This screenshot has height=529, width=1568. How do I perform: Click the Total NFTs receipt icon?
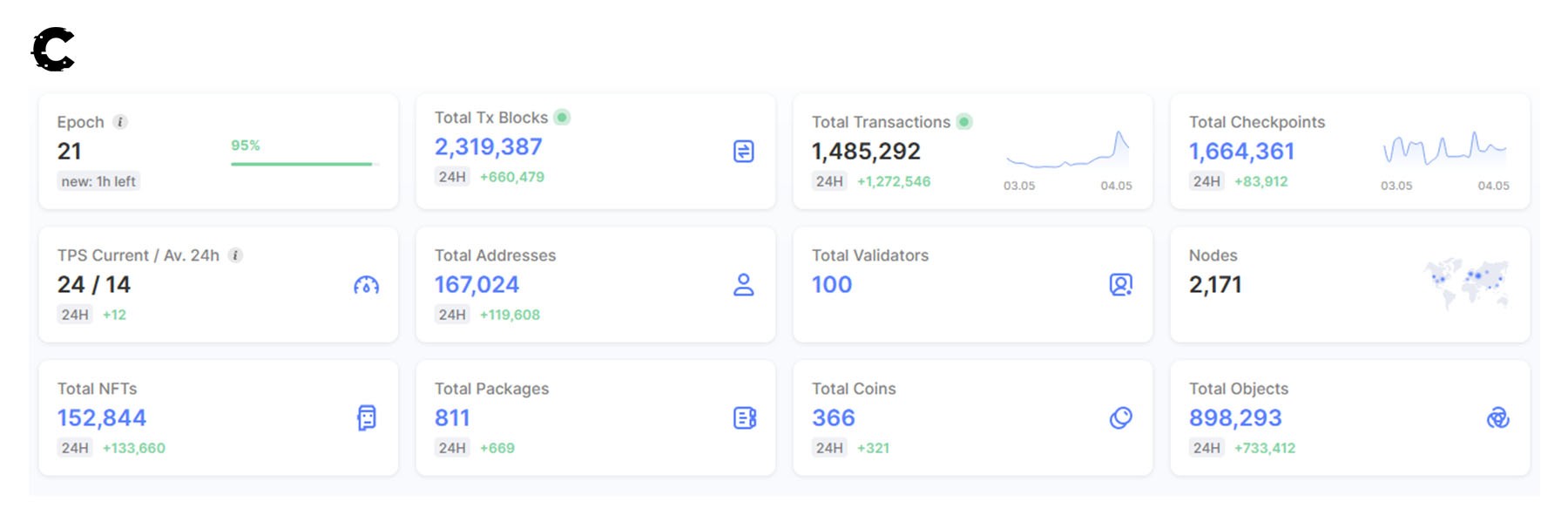coord(367,418)
